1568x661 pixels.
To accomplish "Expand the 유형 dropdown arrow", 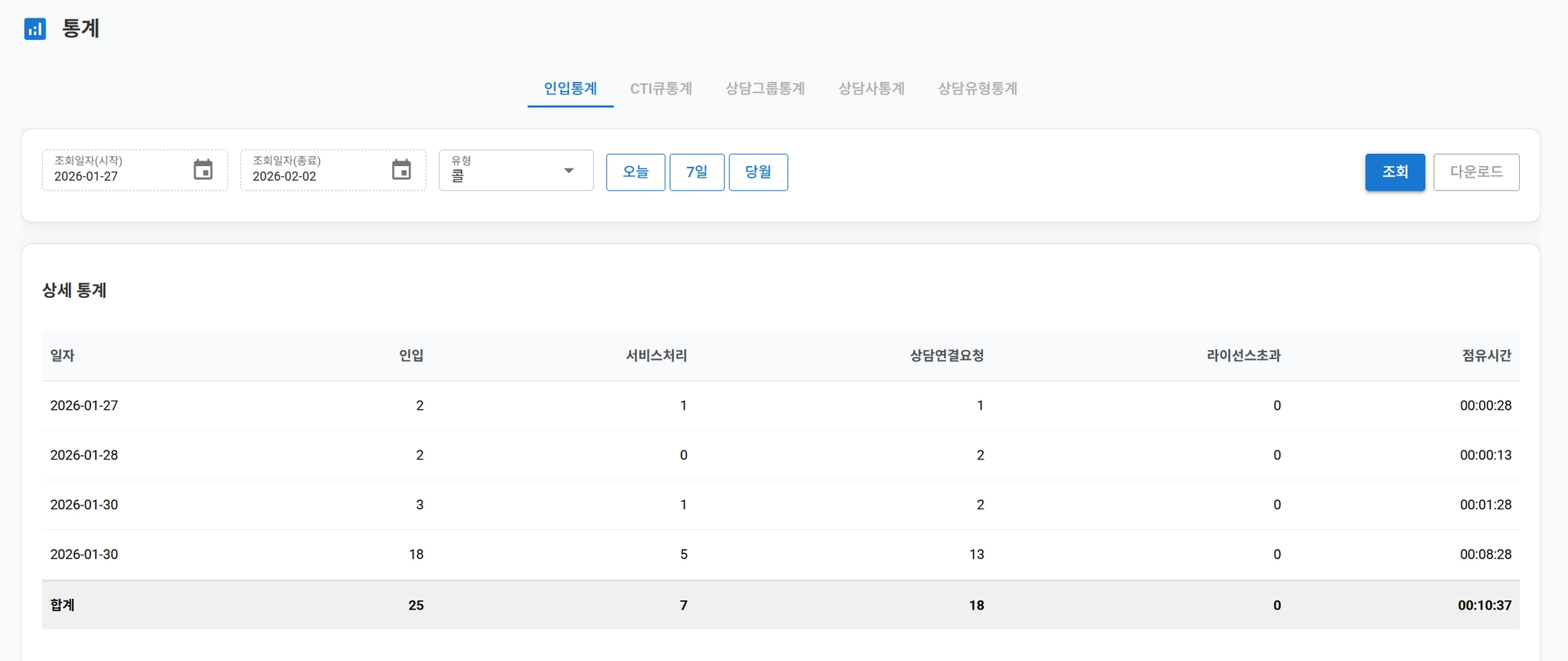I will pos(568,170).
